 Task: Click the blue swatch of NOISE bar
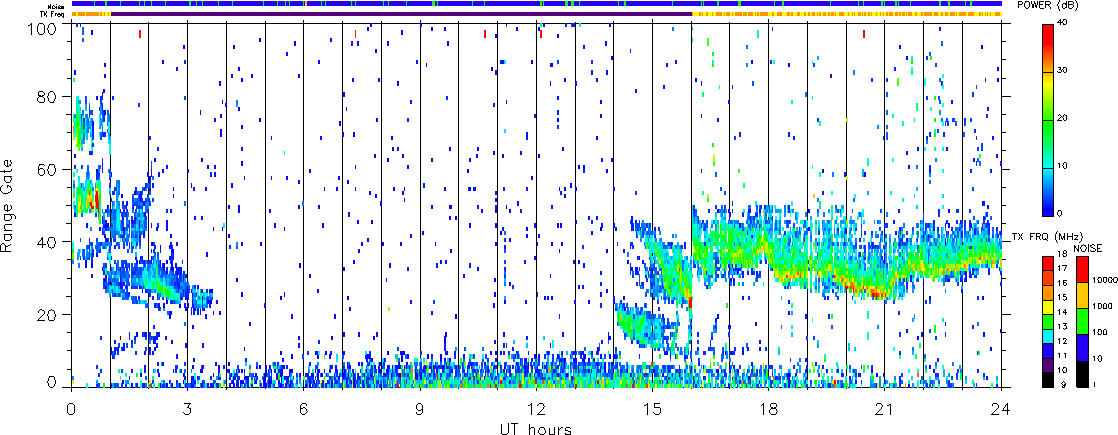click(x=1081, y=347)
